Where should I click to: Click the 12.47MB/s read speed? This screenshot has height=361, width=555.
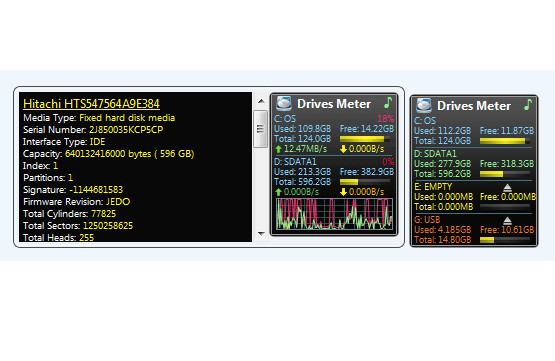305,149
